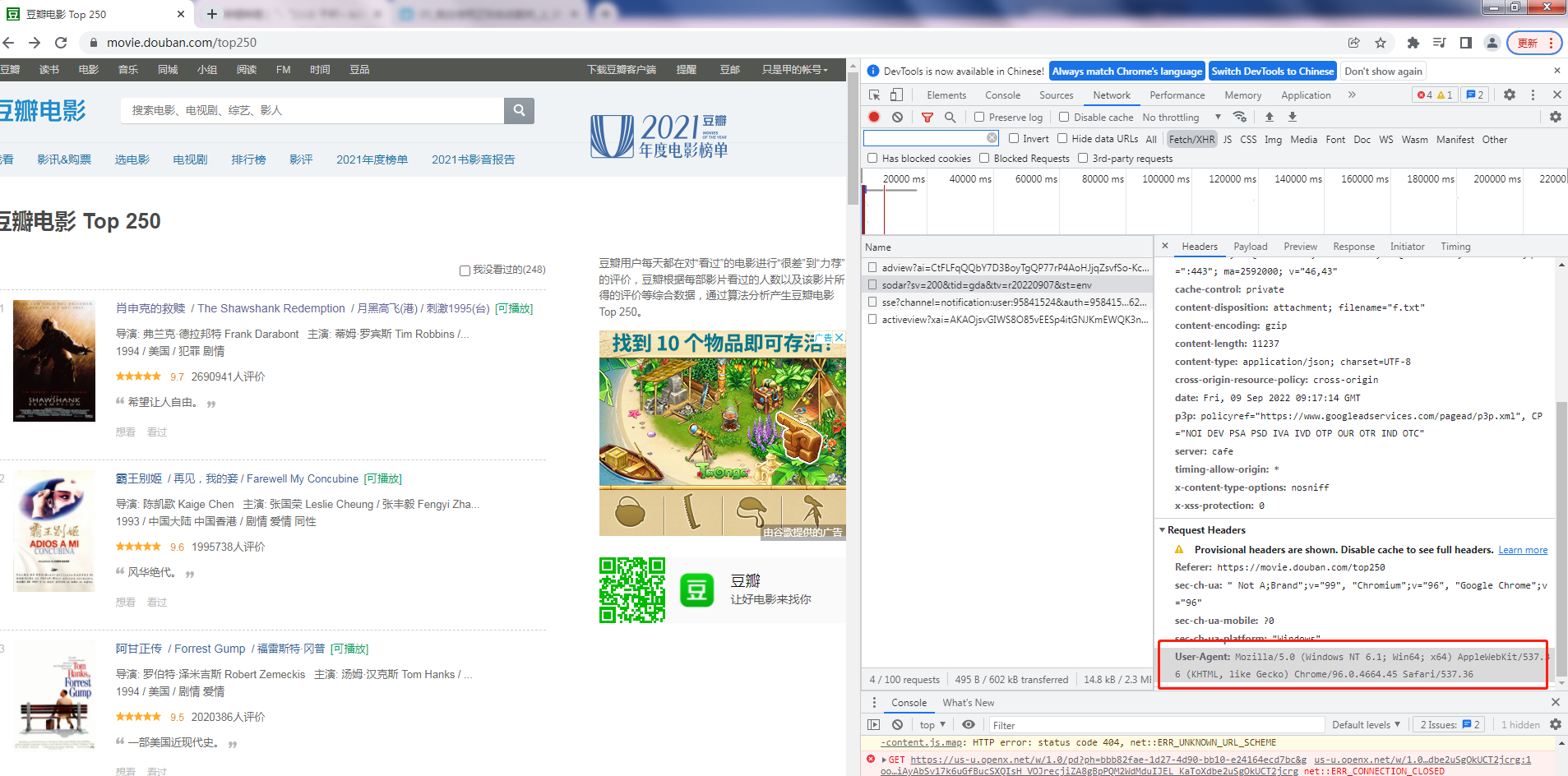Stop recording network log
This screenshot has width=1568, height=776.
[874, 118]
